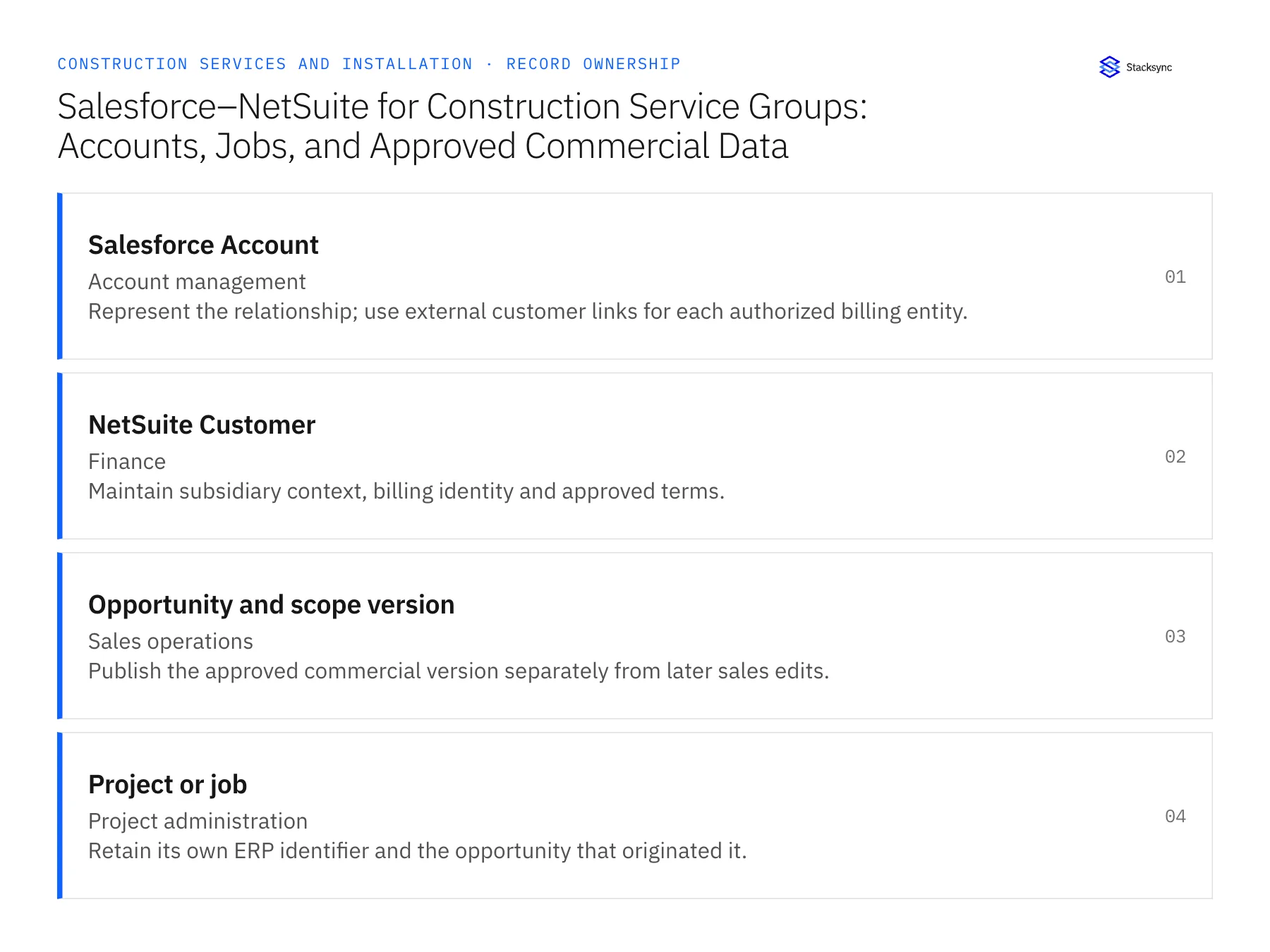Select the 'Construction Services and Installation · Record Ownership' header line
The width and height of the screenshot is (1270, 952).
click(369, 64)
